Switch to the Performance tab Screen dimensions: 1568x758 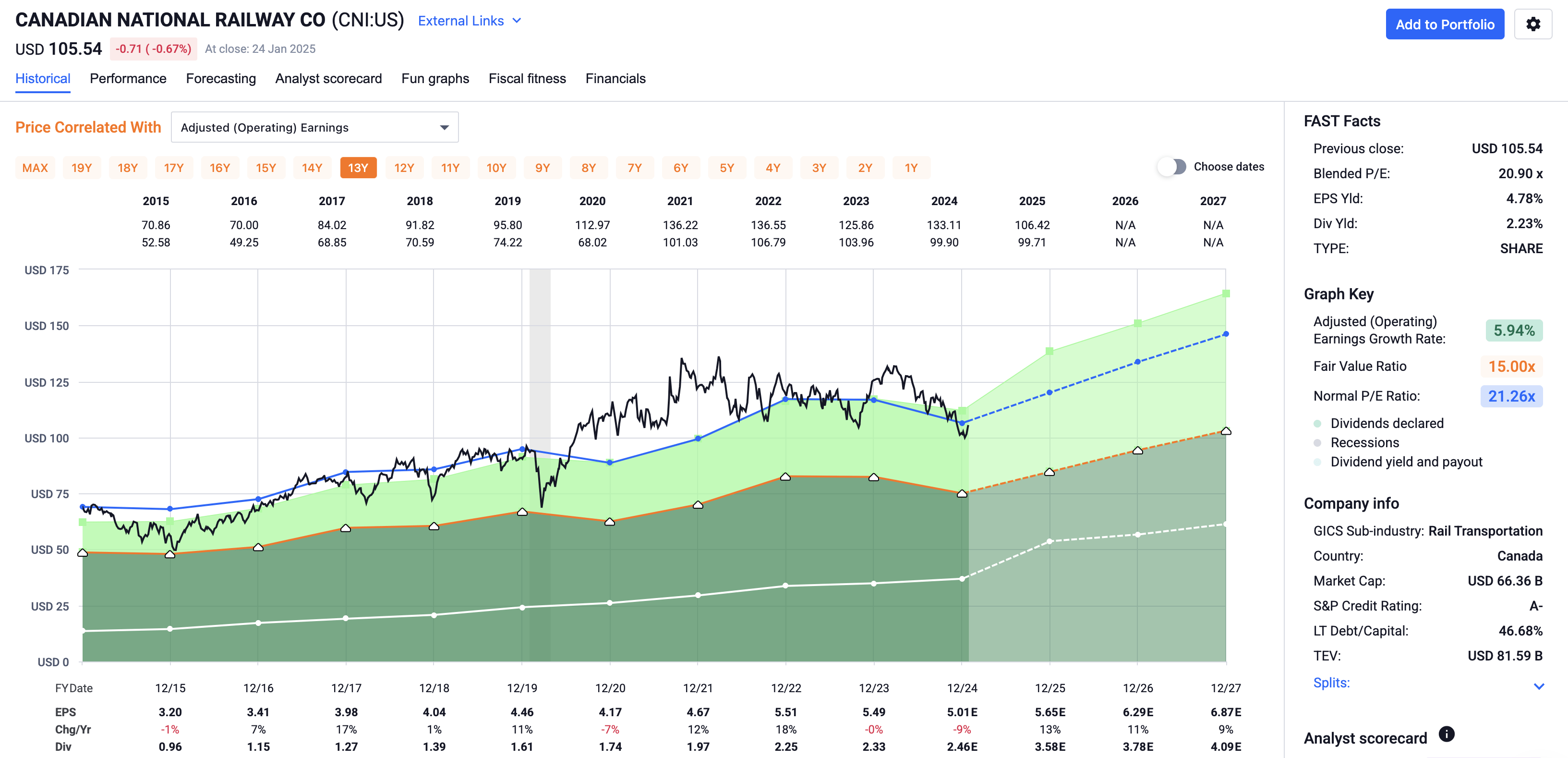(128, 79)
